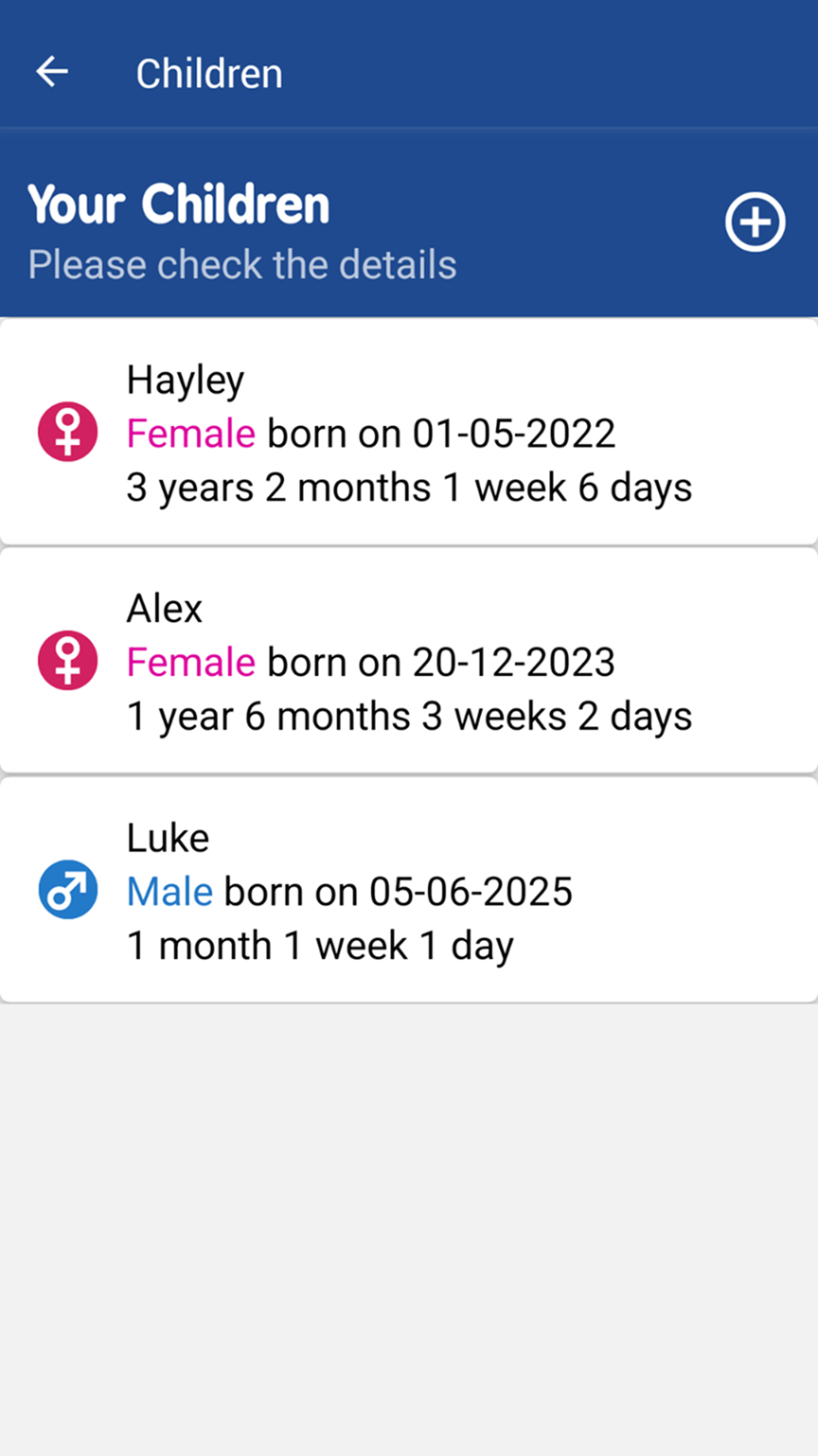Click Alex's female gender icon

[67, 661]
